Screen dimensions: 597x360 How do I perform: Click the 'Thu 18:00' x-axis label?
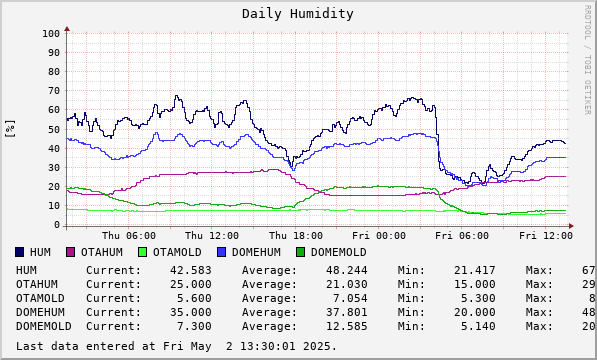296,236
